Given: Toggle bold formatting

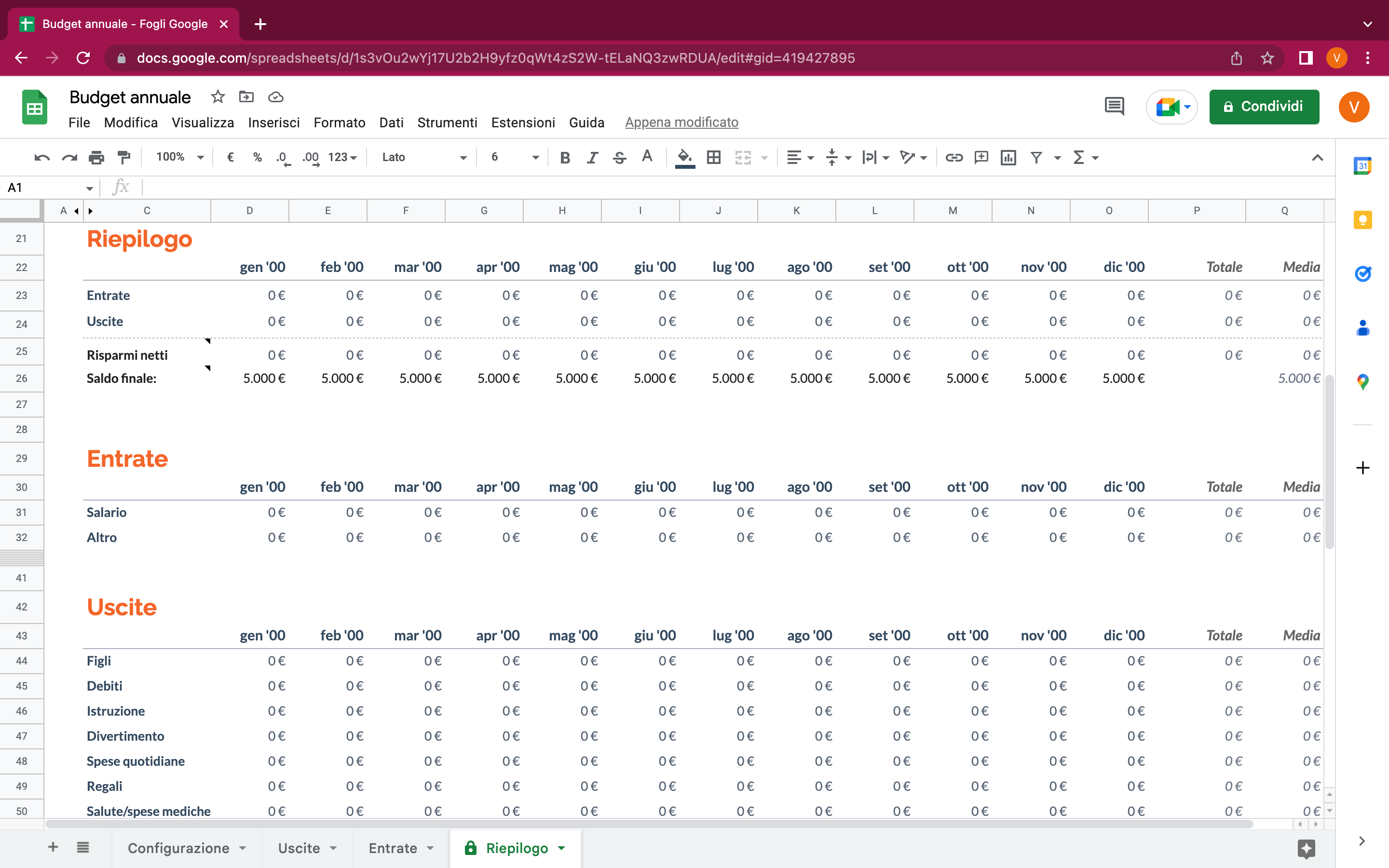Looking at the screenshot, I should (x=565, y=157).
